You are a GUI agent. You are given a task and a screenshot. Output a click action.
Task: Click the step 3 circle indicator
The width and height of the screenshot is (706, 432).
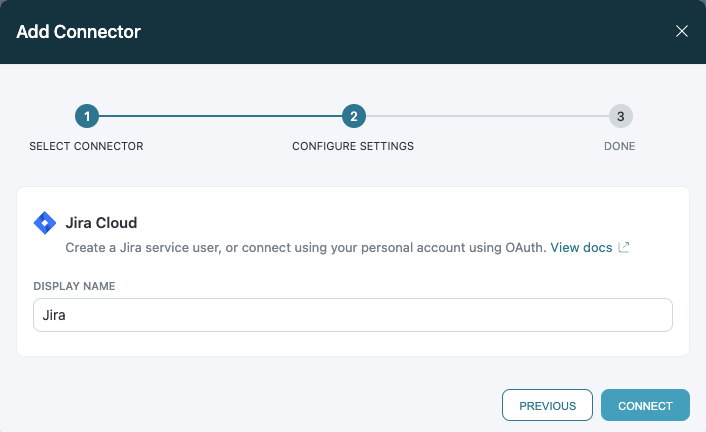click(x=621, y=116)
